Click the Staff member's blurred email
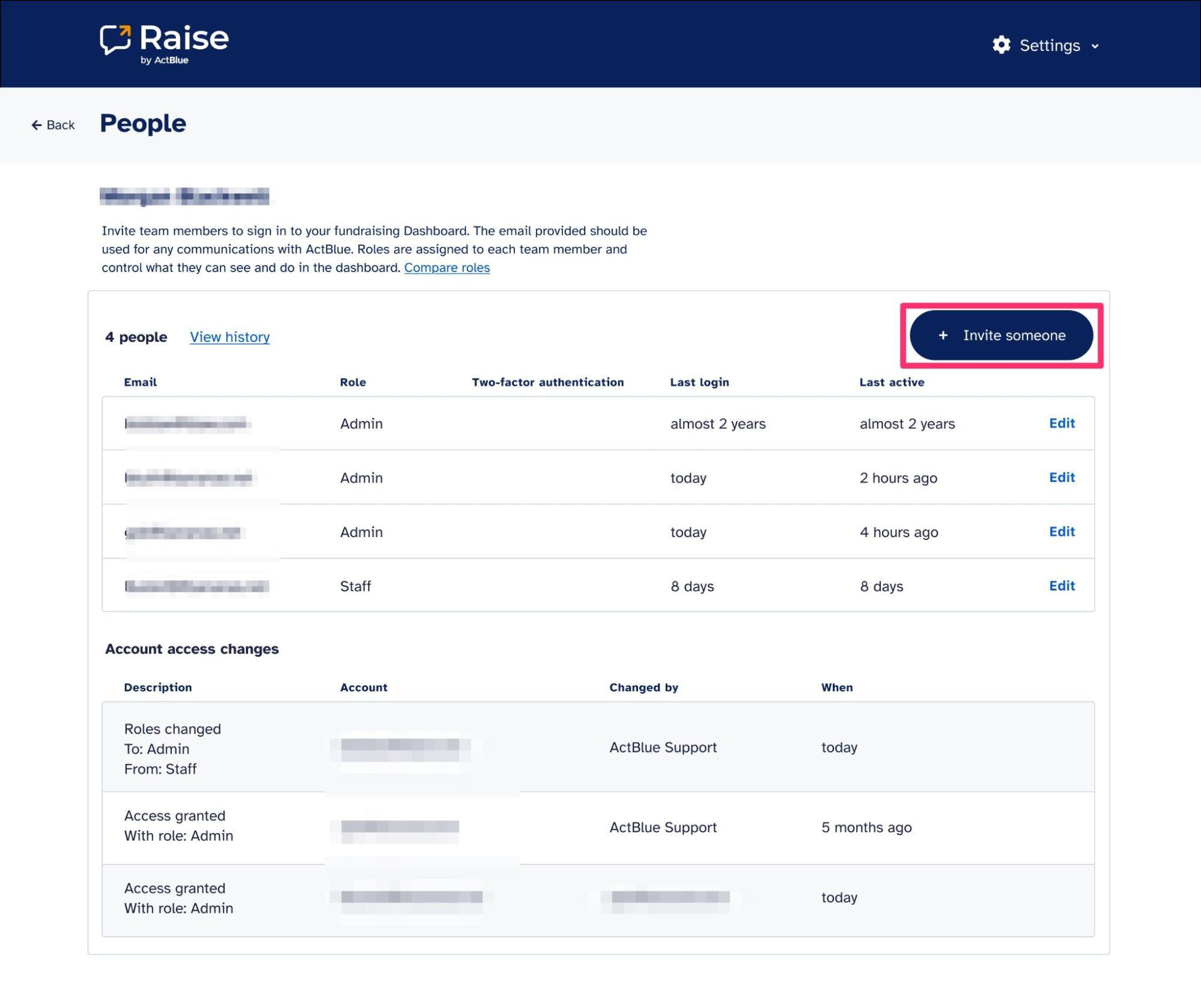The image size is (1201, 1008). [x=197, y=586]
